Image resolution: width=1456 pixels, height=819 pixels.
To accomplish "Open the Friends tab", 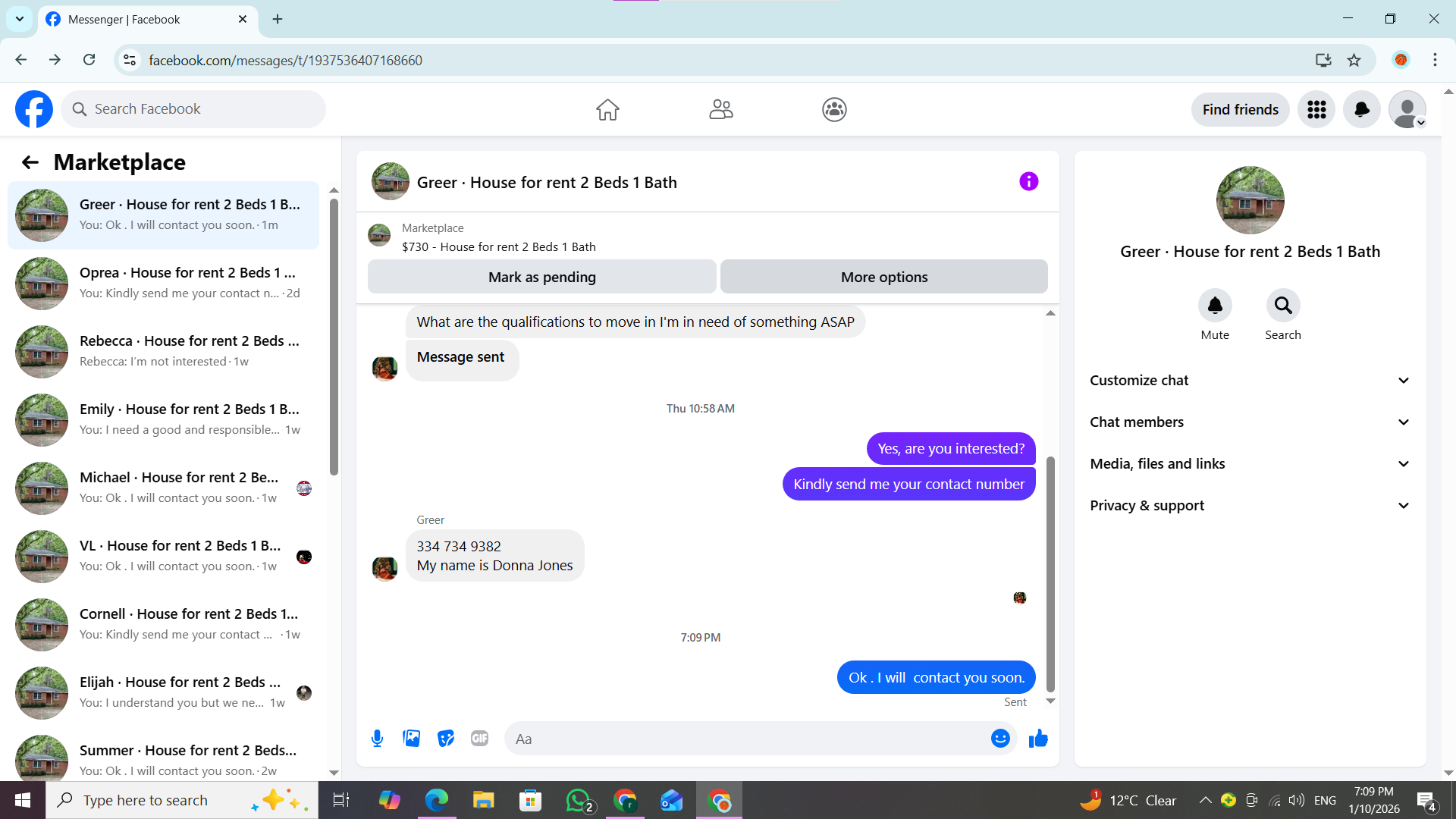I will click(x=720, y=110).
